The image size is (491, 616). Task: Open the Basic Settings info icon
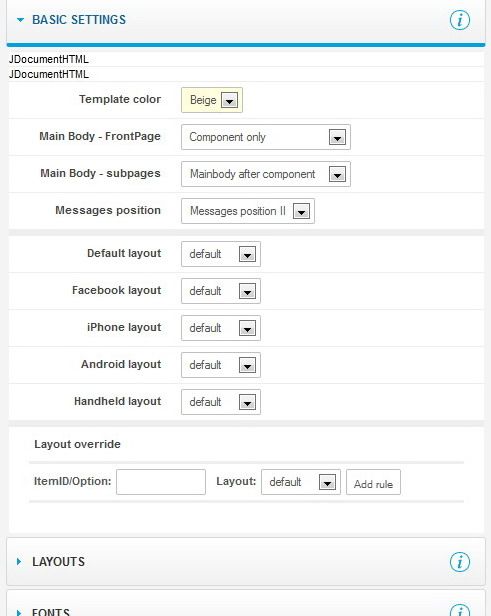pyautogui.click(x=460, y=20)
